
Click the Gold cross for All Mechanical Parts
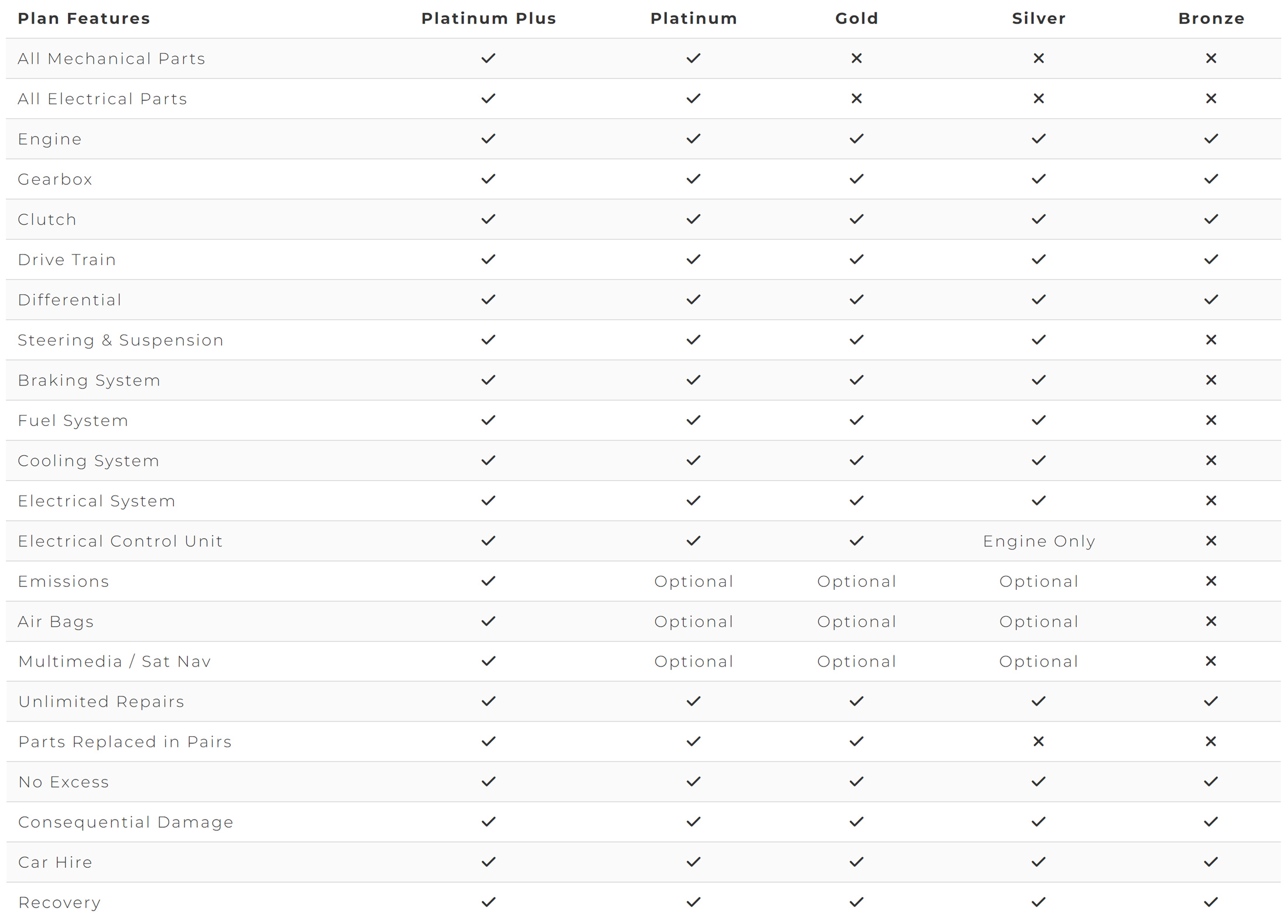click(x=856, y=59)
